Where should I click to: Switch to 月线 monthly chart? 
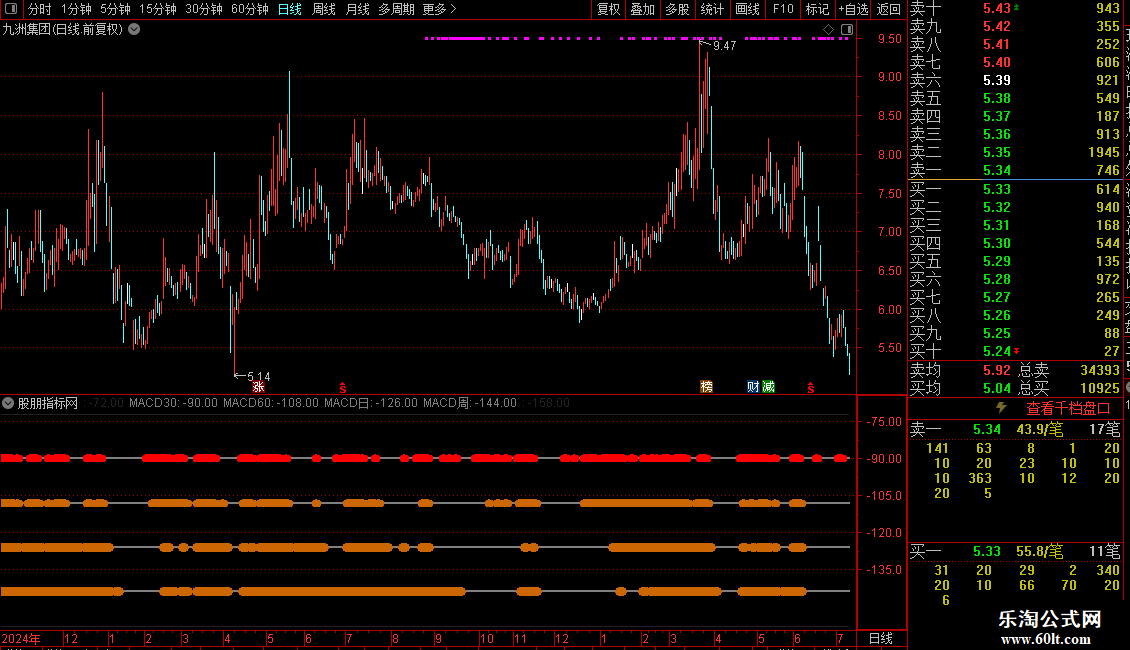(357, 9)
